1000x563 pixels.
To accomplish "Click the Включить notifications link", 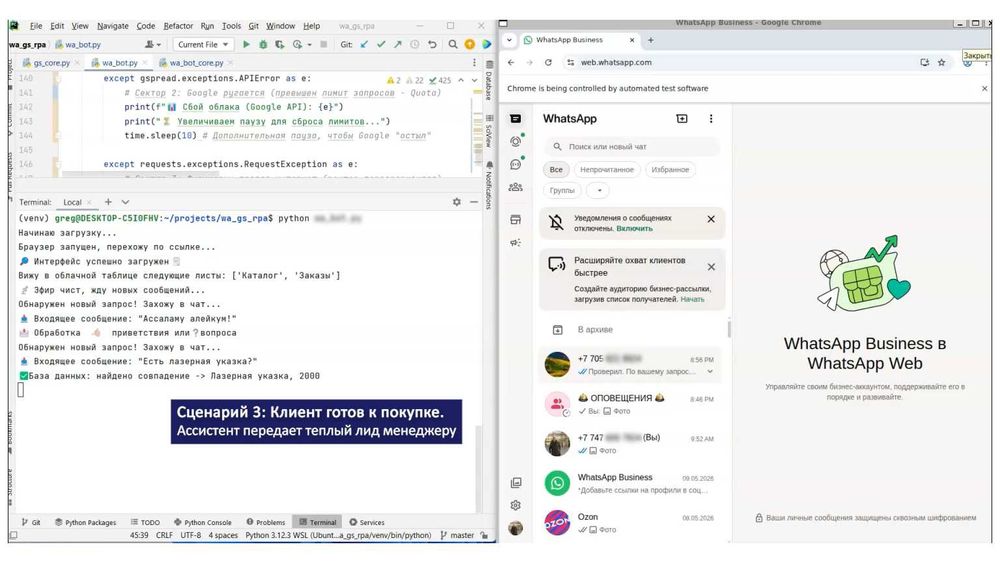I will (634, 228).
